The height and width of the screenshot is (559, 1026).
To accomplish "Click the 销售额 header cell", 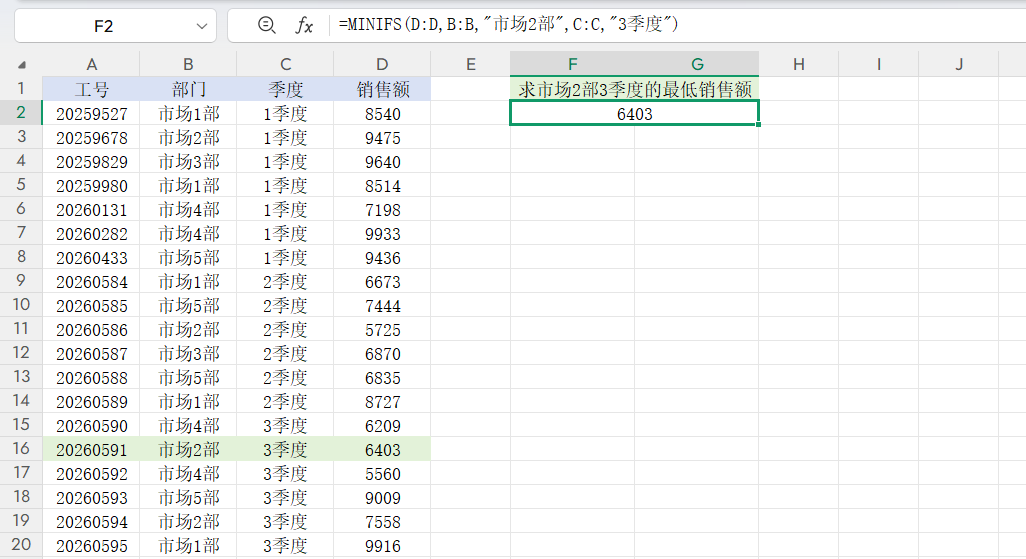I will (x=382, y=89).
